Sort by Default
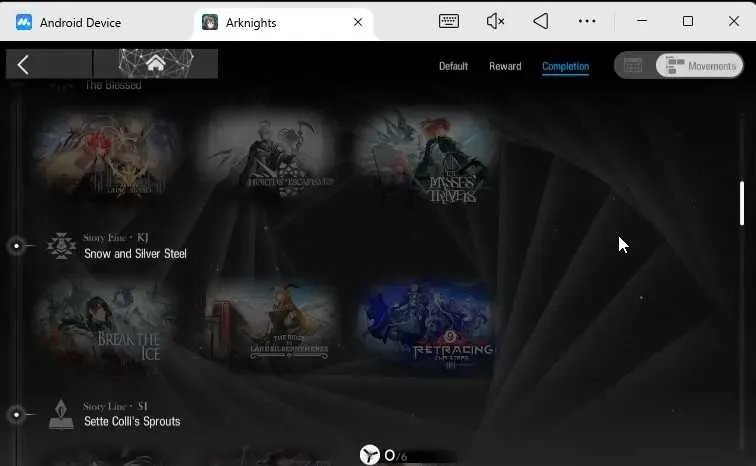 (453, 66)
